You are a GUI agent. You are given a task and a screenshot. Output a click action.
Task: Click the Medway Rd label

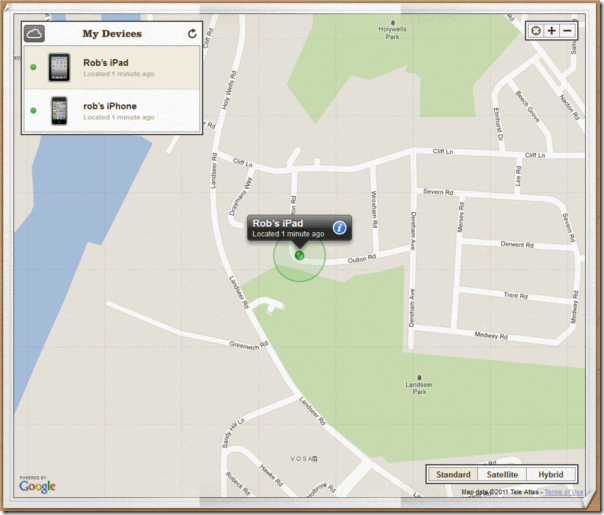tap(491, 336)
